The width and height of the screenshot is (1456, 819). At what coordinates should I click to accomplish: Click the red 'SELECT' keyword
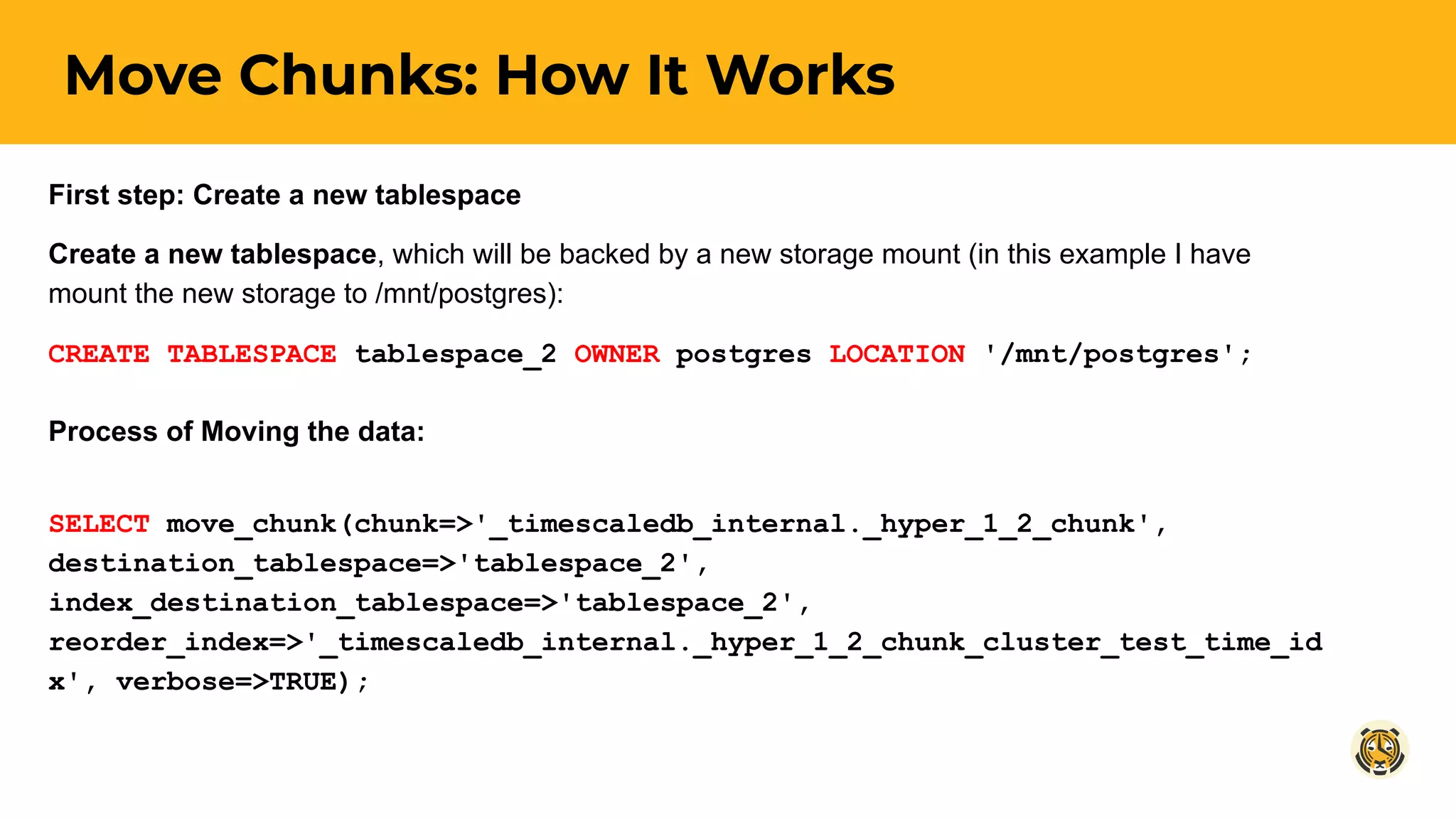[99, 524]
